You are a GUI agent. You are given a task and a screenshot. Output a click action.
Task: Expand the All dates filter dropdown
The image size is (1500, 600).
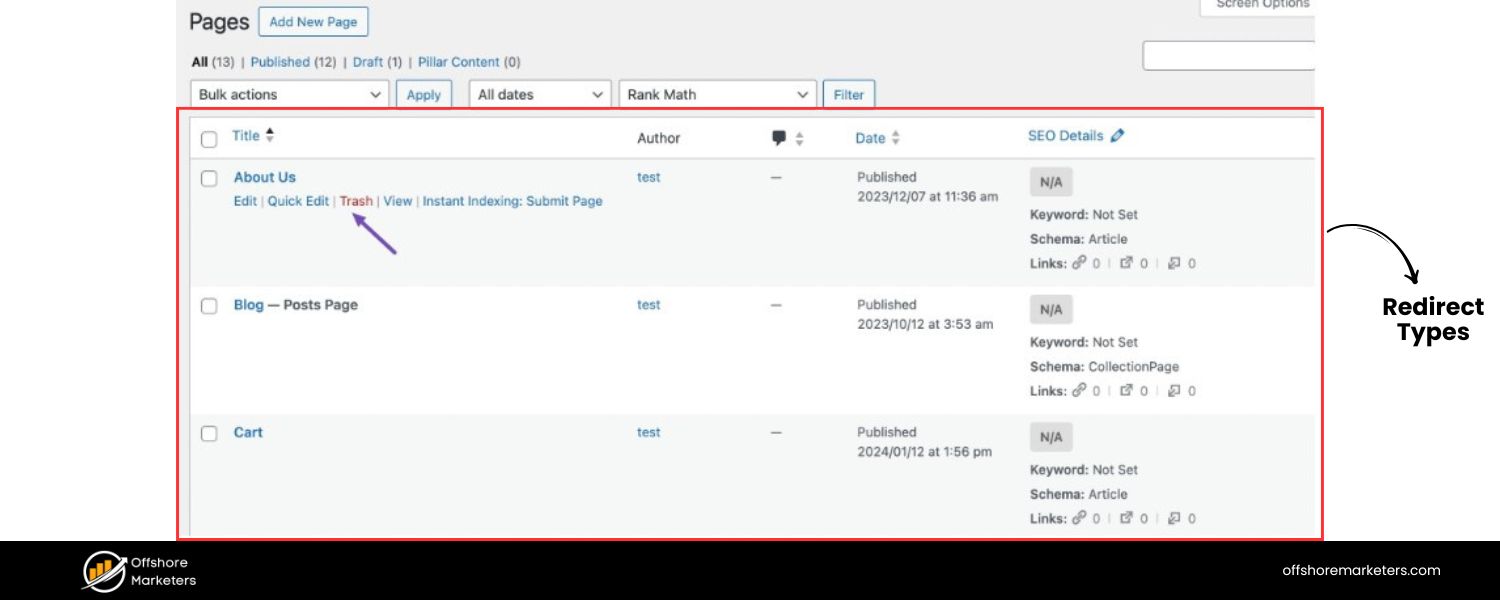tap(540, 94)
